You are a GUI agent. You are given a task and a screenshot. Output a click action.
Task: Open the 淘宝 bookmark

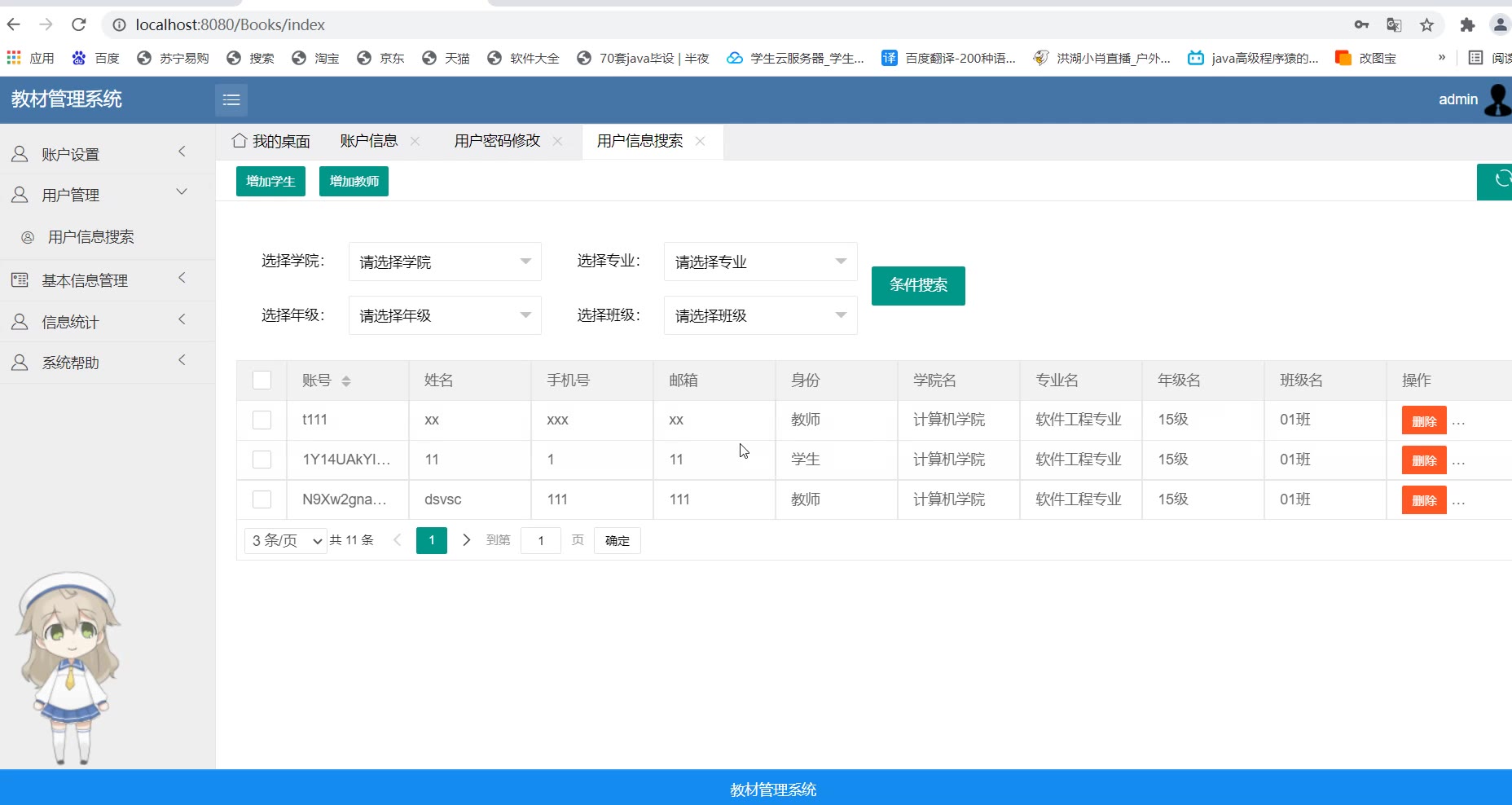(x=315, y=58)
